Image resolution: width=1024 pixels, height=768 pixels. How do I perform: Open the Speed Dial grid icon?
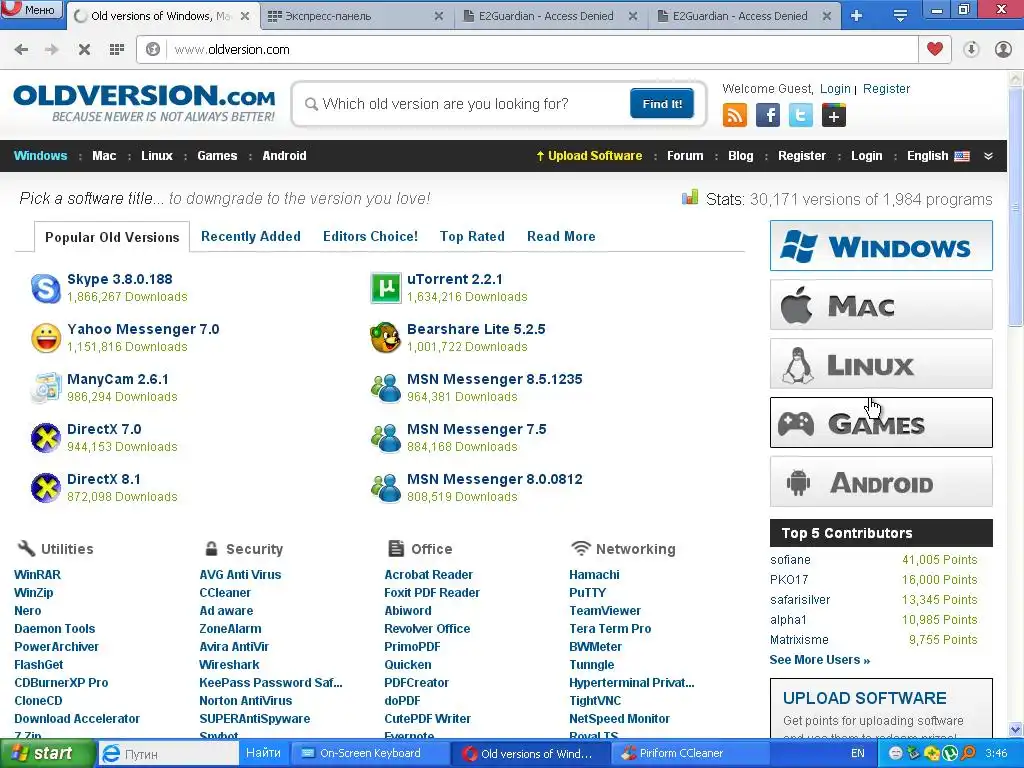coord(116,50)
